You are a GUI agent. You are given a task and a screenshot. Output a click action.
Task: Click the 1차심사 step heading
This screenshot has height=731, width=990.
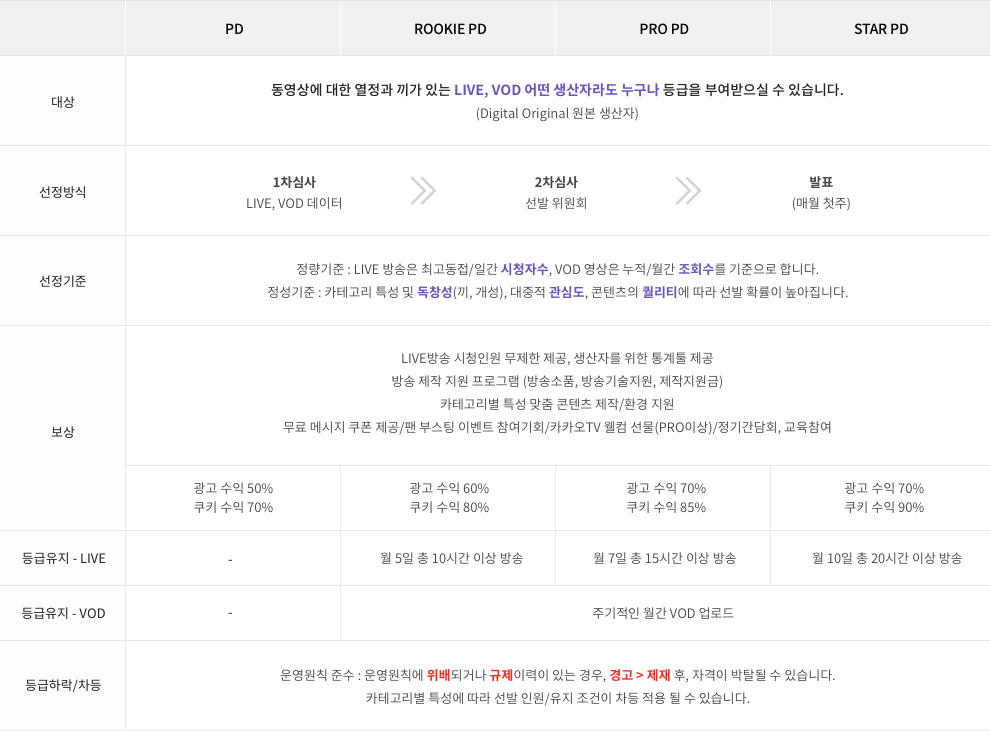(294, 182)
